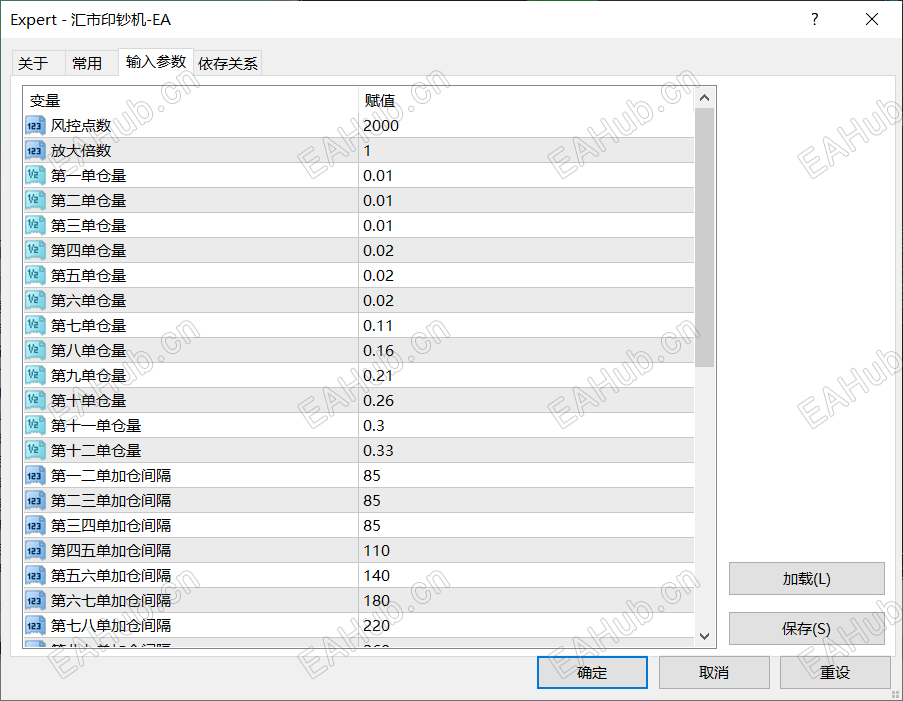Select the 140 value of 第五六单加仓间隔
Screen dimensions: 903x701
tap(377, 575)
